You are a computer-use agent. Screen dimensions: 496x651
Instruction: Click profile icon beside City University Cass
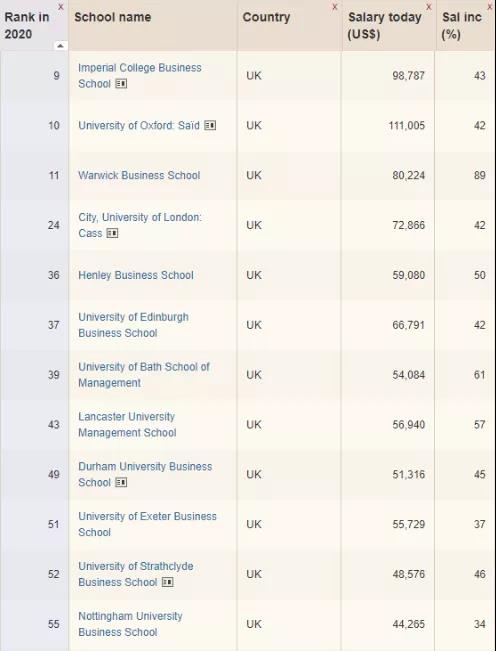pos(112,233)
